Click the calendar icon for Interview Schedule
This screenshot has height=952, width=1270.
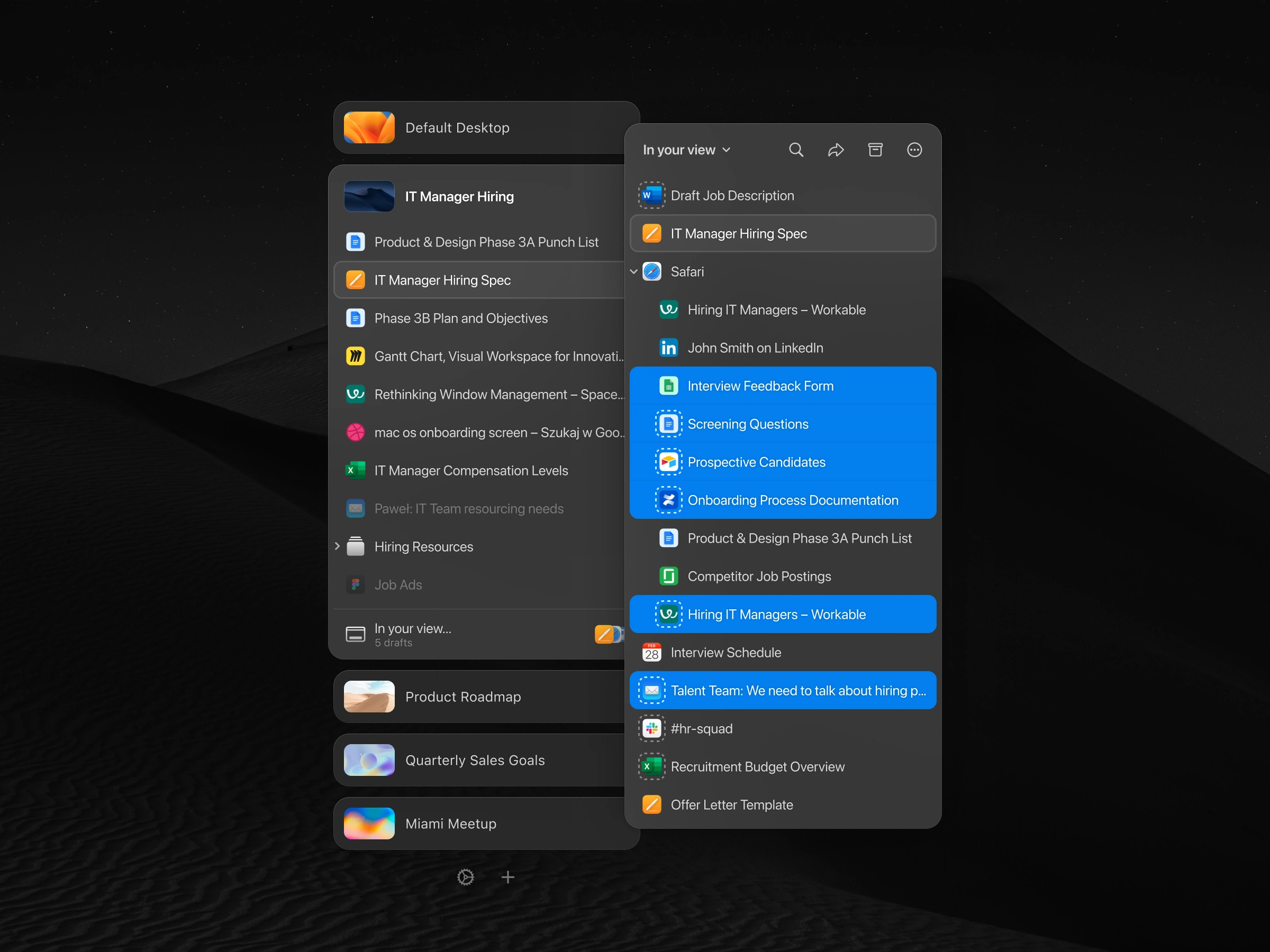651,653
